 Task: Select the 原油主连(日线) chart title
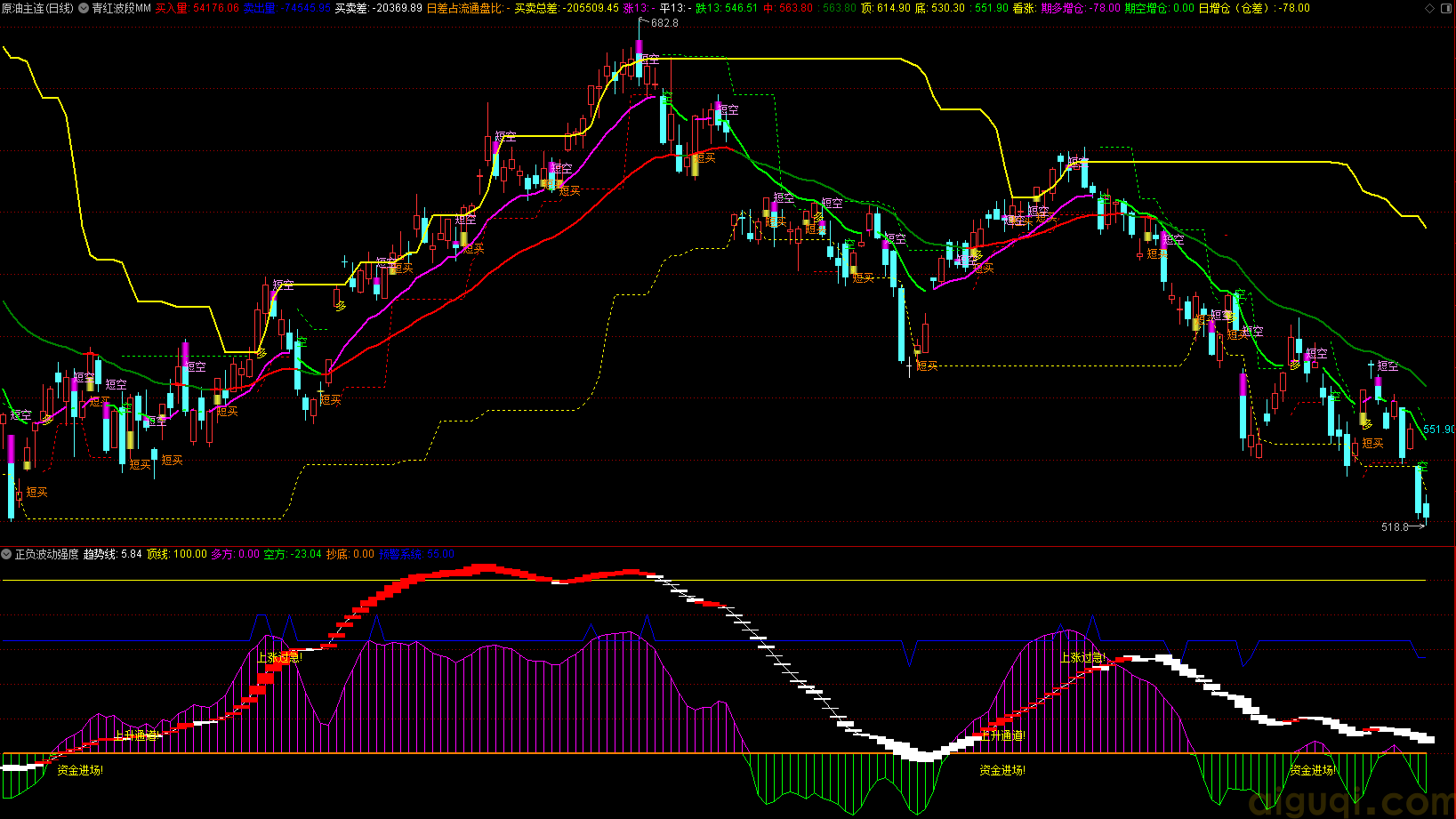tap(37, 8)
